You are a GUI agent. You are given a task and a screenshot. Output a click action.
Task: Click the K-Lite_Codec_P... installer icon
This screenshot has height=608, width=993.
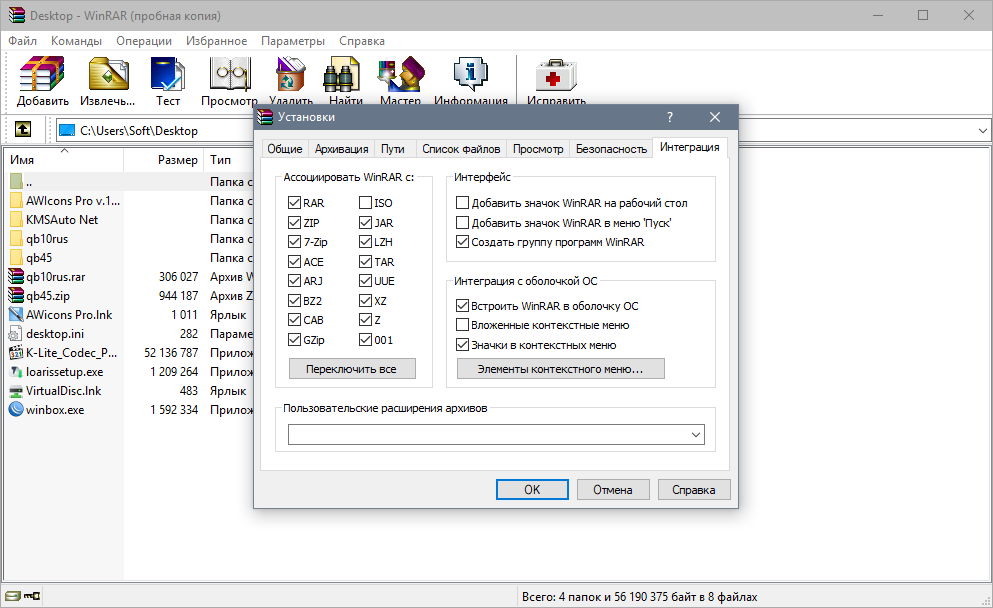[x=16, y=353]
